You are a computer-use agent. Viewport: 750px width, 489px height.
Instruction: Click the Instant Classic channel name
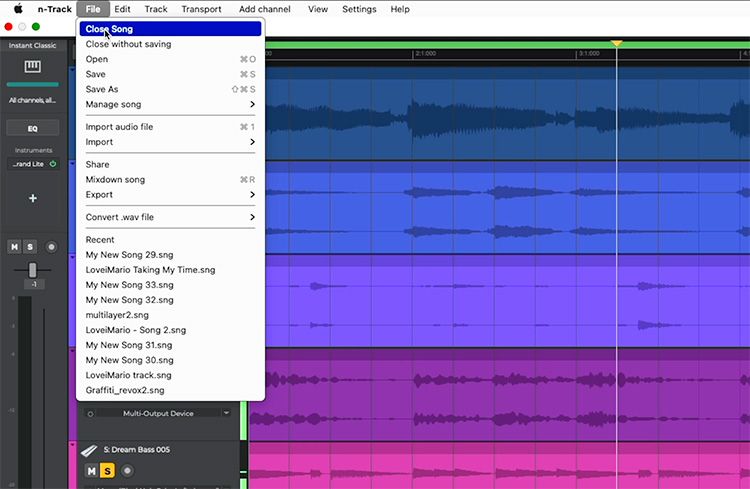tap(33, 45)
